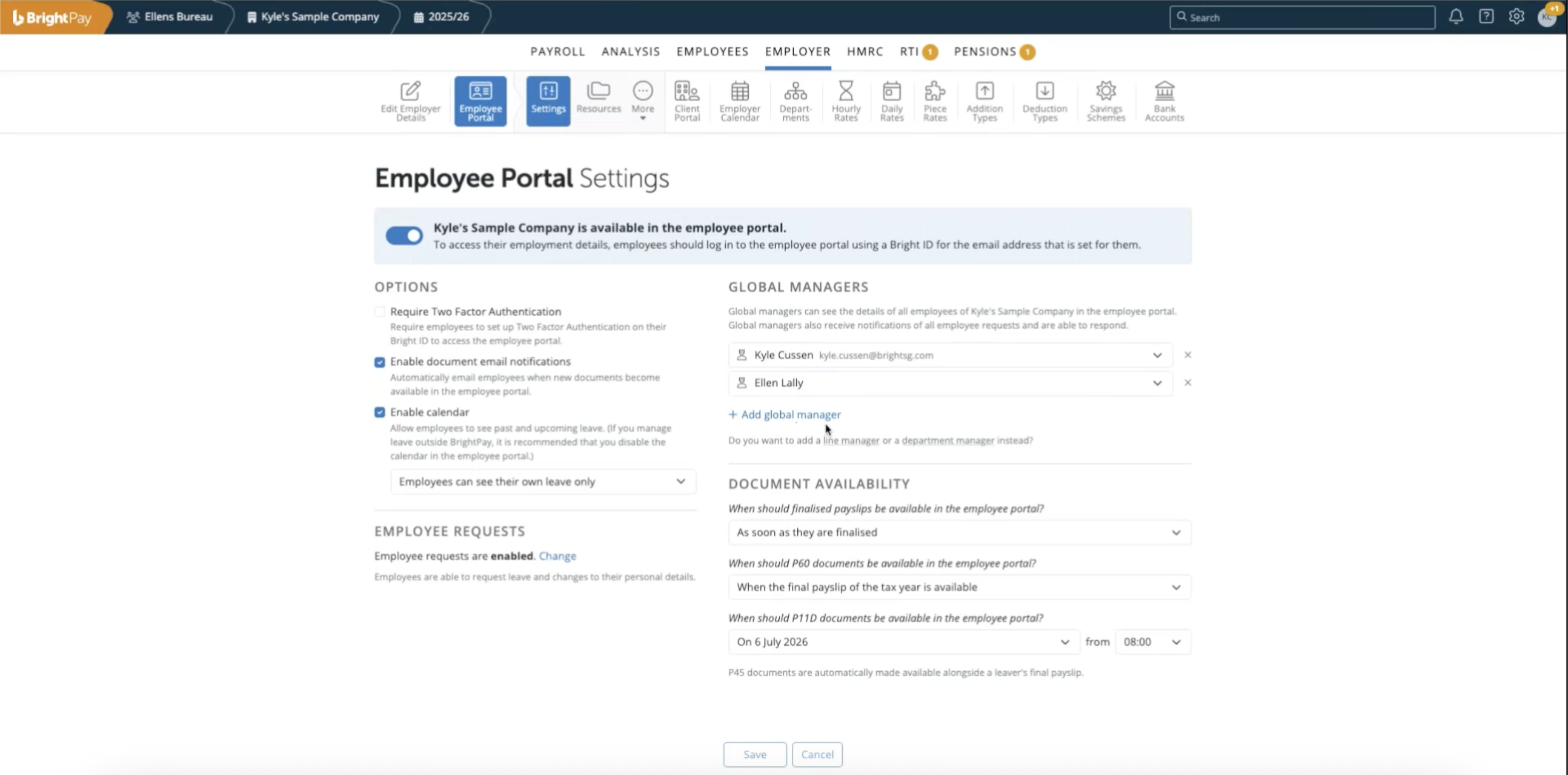The image size is (1568, 775).
Task: Click the Add global manager link
Action: (785, 414)
